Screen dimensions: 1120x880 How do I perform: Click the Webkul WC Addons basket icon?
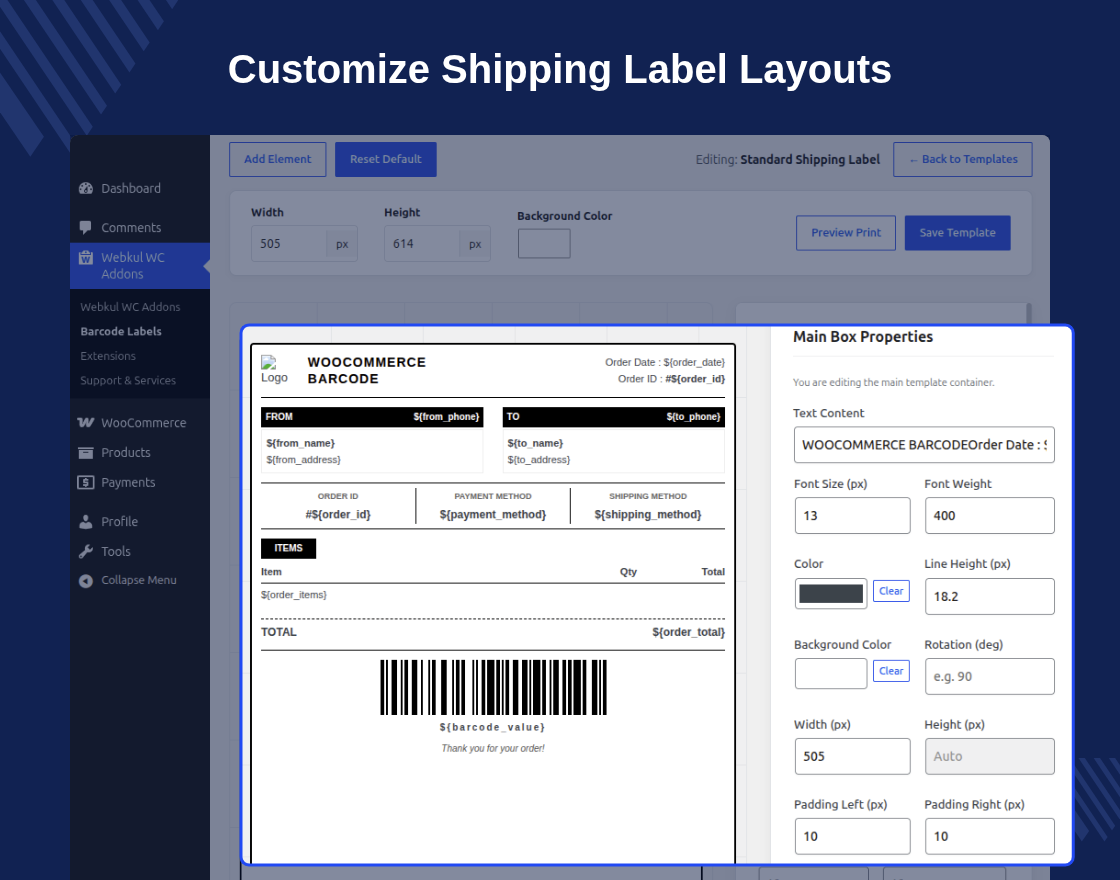click(x=86, y=258)
